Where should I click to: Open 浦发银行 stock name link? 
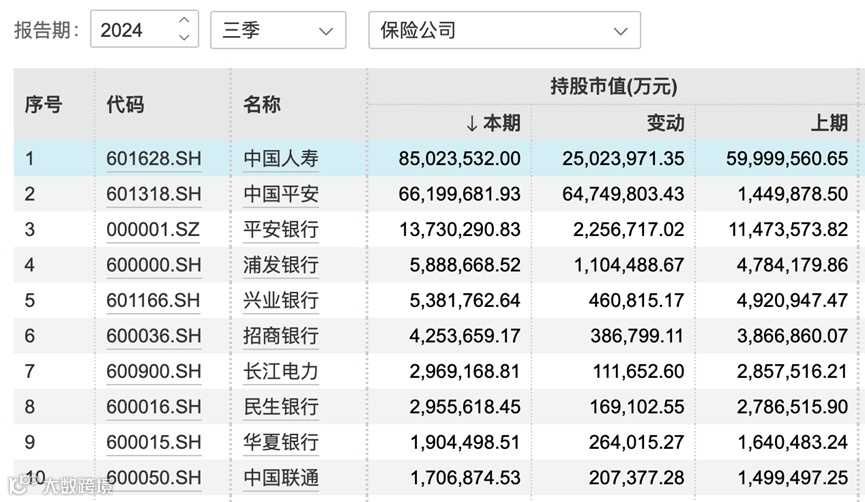[281, 265]
